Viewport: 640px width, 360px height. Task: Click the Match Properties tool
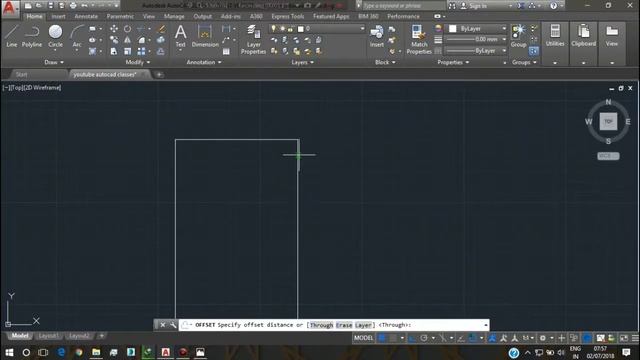point(419,39)
